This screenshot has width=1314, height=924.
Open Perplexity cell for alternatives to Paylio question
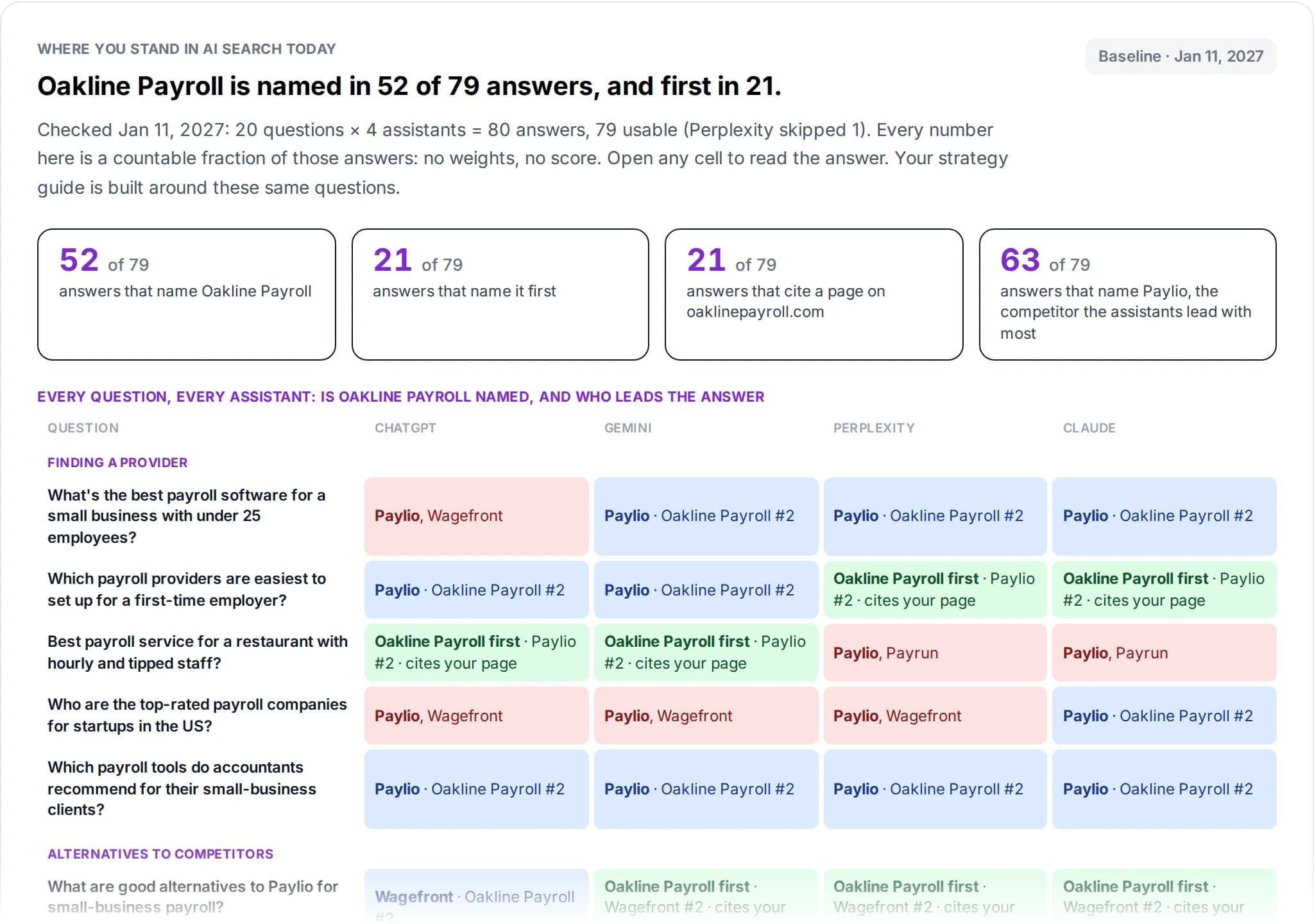pyautogui.click(x=935, y=896)
